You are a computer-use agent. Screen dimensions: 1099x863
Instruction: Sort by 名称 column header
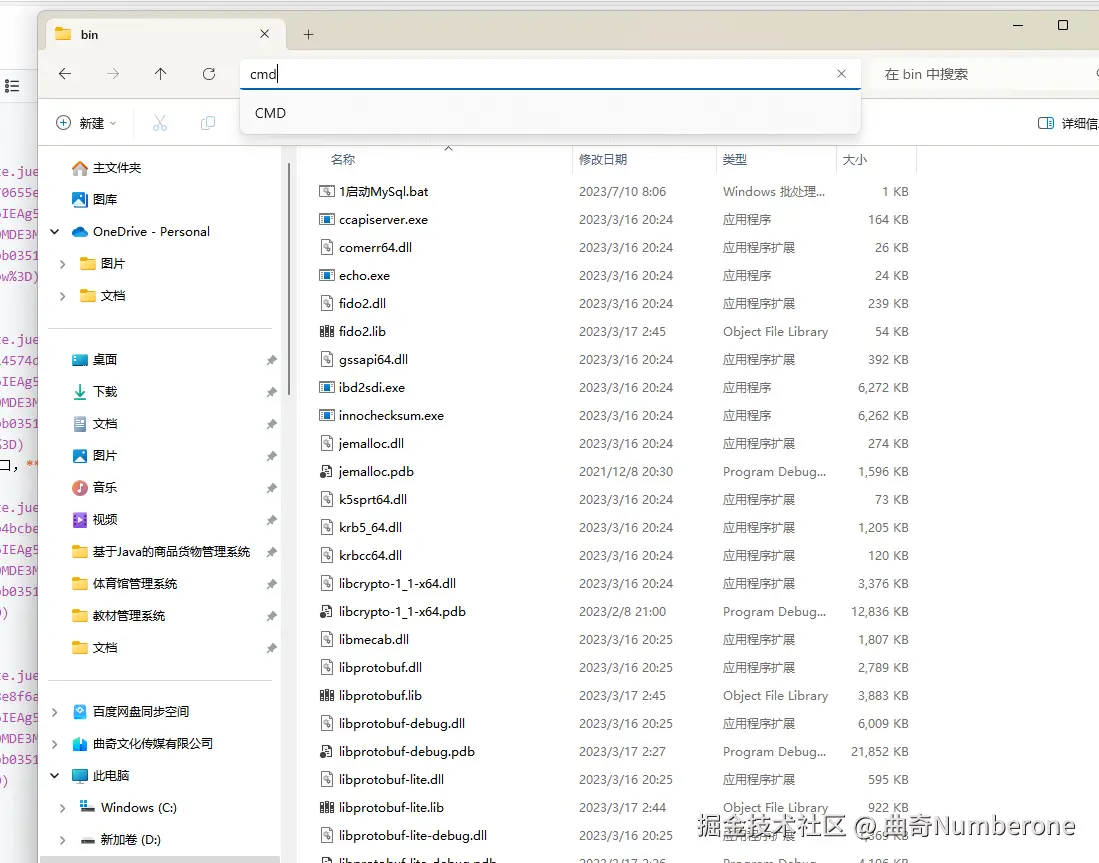(343, 160)
